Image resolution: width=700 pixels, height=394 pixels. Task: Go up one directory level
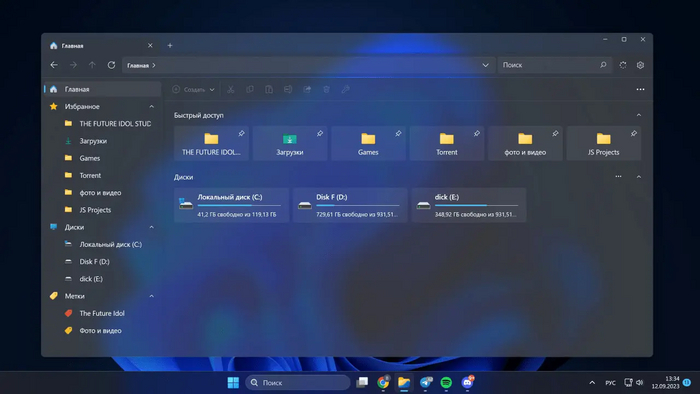[92, 65]
